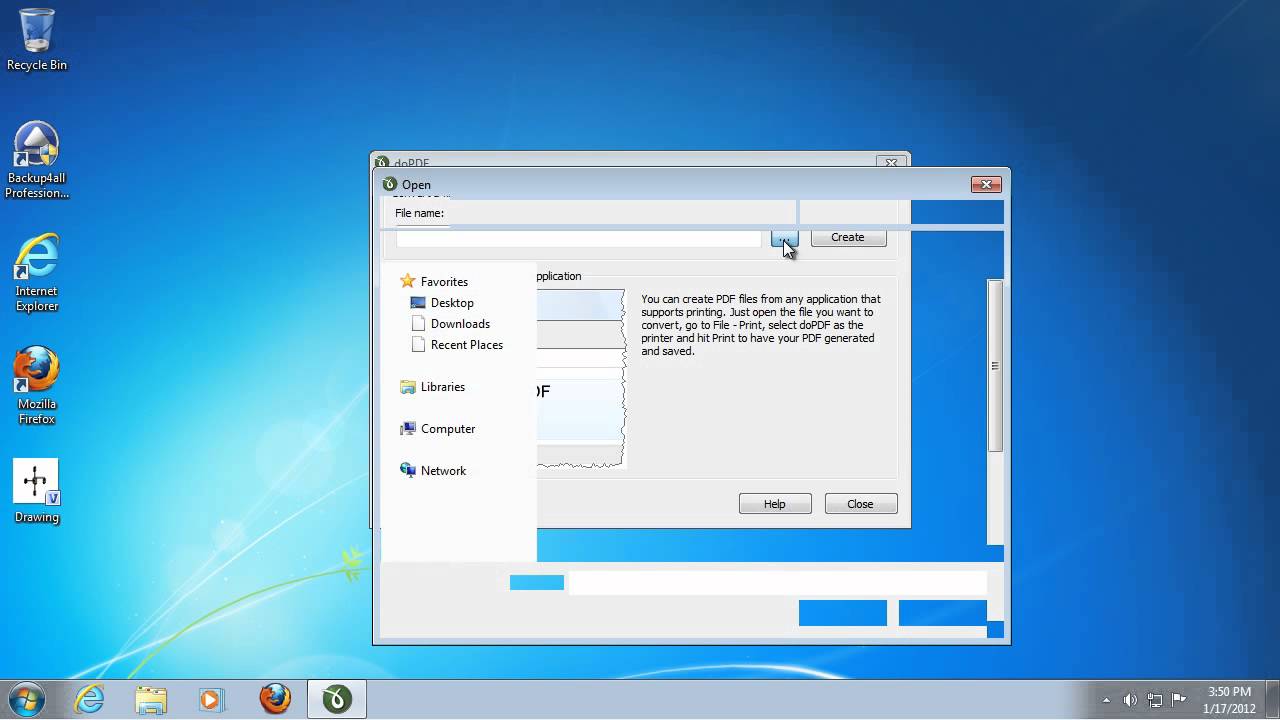
Task: Select the doPDF taskbar button
Action: (x=337, y=699)
